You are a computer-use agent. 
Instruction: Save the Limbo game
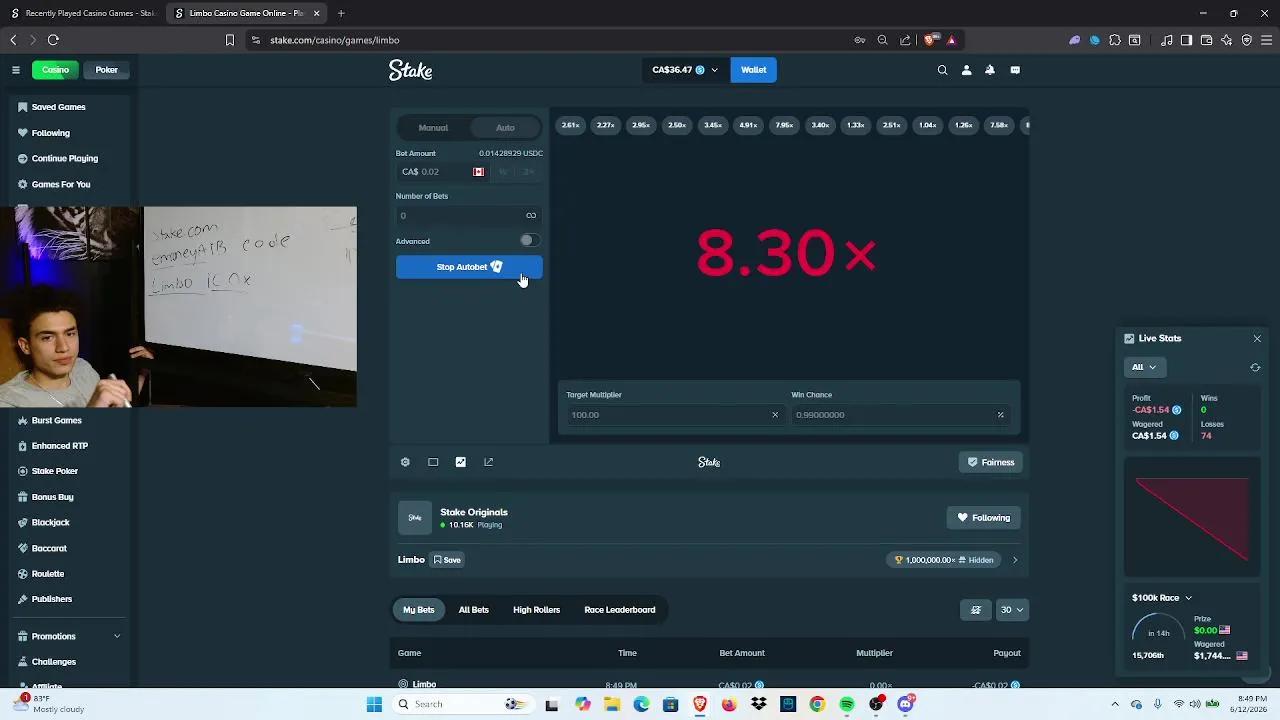(447, 560)
